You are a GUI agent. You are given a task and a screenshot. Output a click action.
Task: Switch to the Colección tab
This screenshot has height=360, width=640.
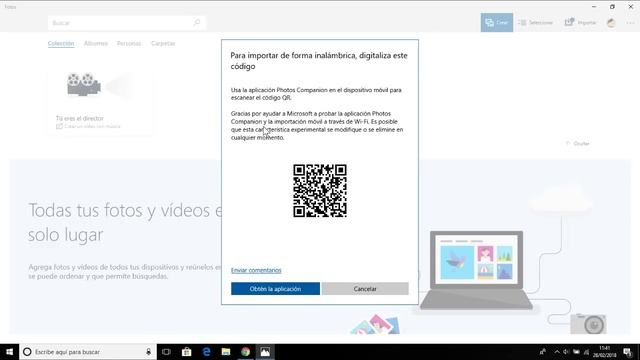[61, 43]
